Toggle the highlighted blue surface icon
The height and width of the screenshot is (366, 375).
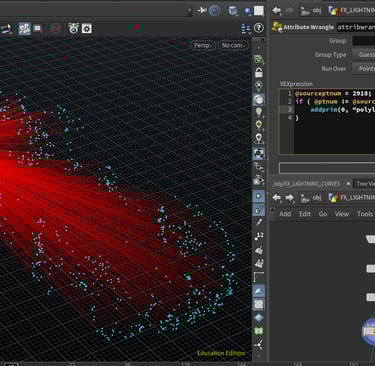[259, 291]
